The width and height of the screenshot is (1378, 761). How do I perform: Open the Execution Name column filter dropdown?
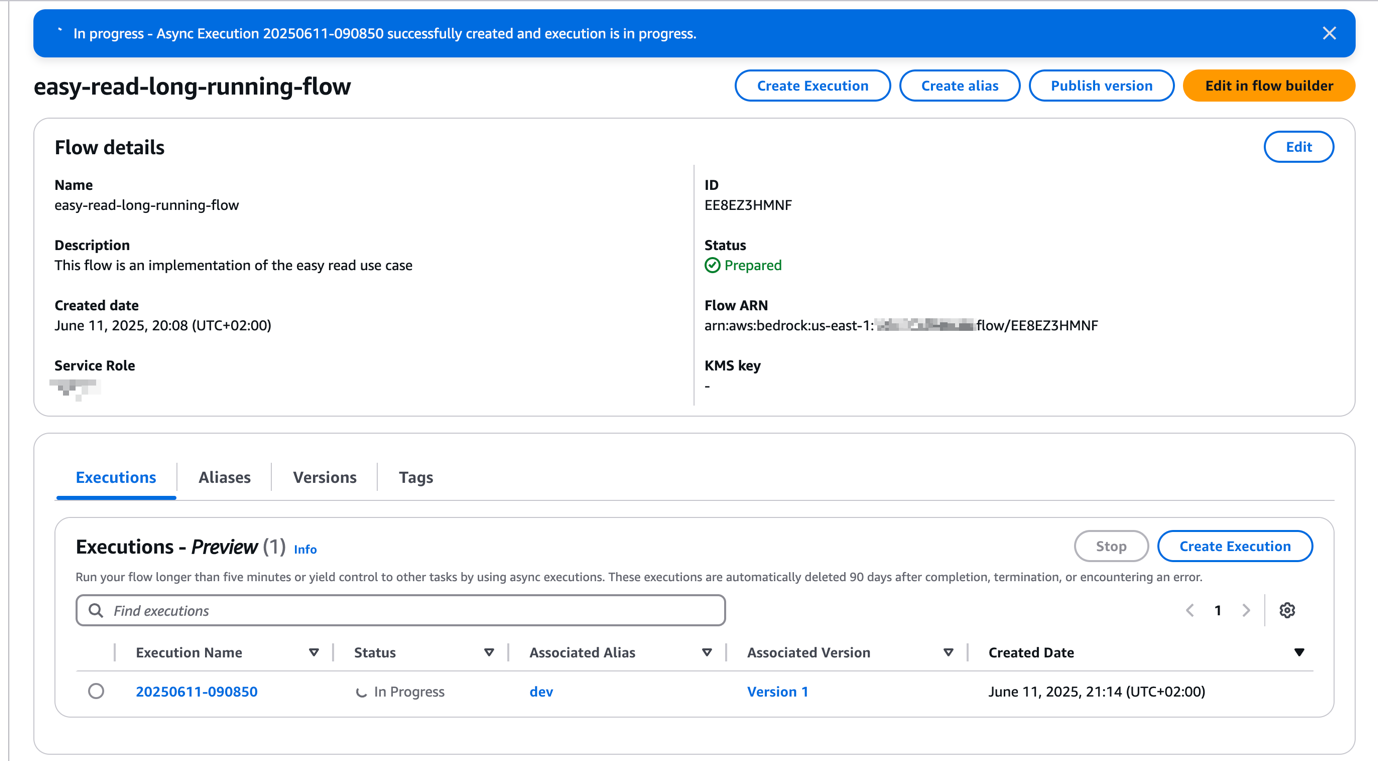315,652
